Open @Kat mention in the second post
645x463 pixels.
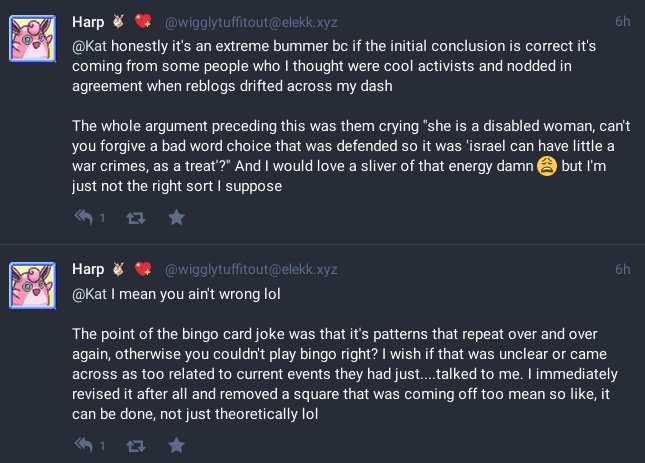(x=89, y=294)
